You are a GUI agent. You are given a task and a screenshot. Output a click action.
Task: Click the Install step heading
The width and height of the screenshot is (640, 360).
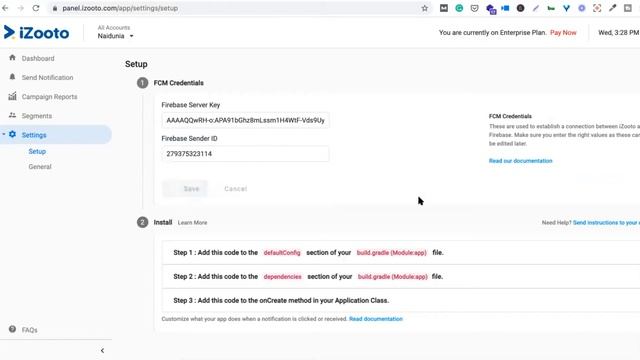pyautogui.click(x=162, y=222)
